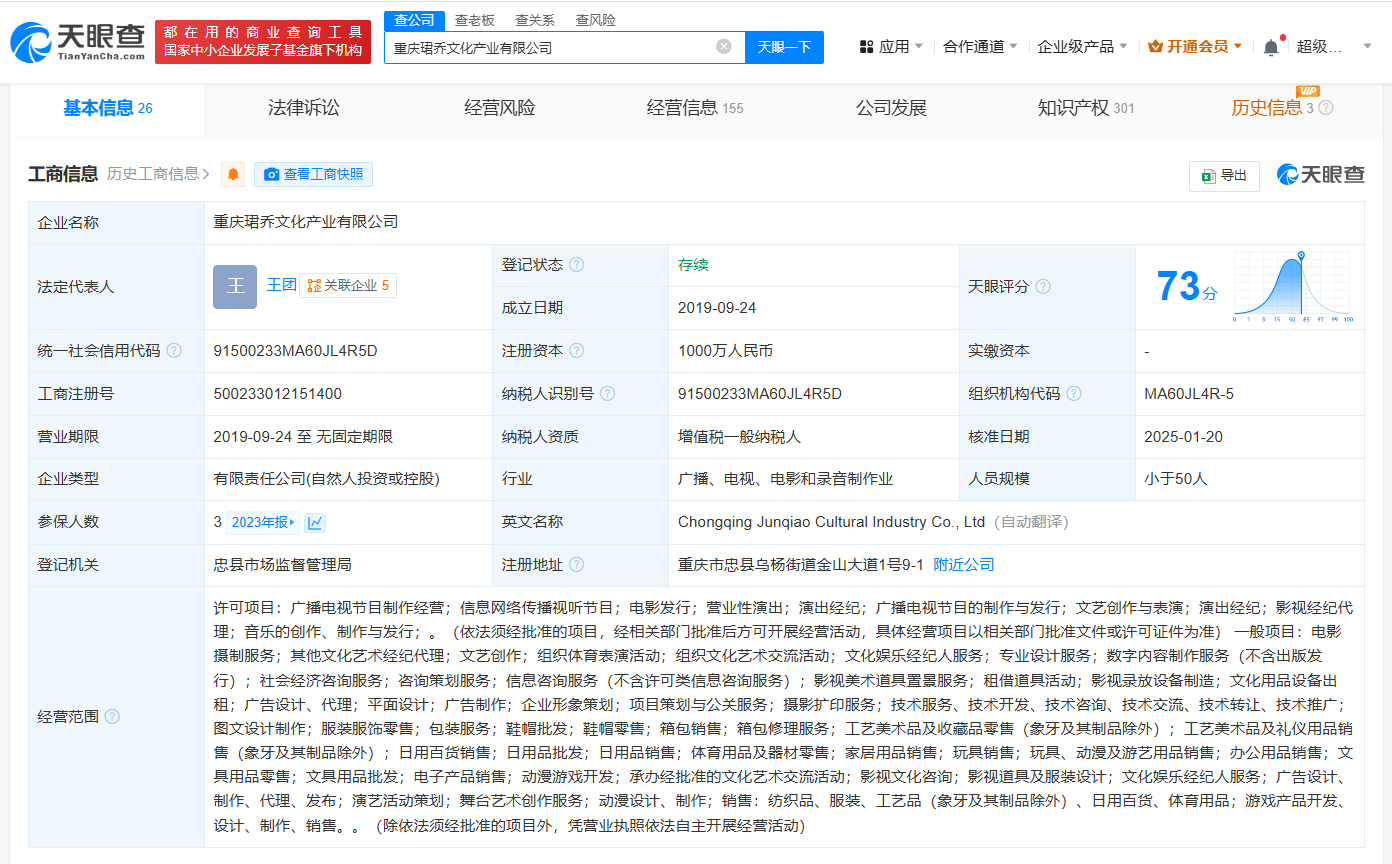The height and width of the screenshot is (864, 1392).
Task: Open the notification bell
Action: 1271,47
